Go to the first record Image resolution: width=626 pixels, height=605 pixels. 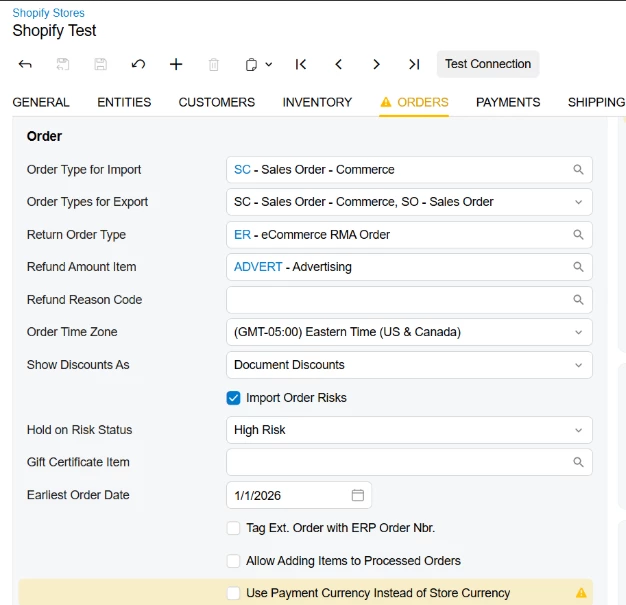click(301, 64)
